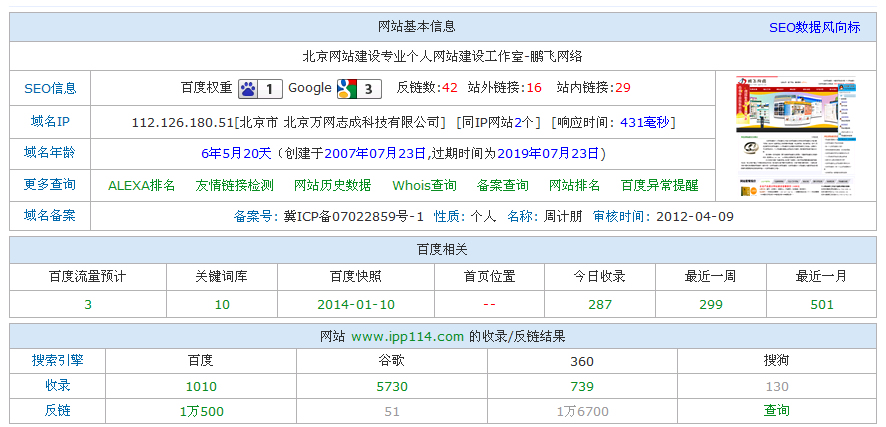Click the 域名备案 row label

pyautogui.click(x=50, y=215)
